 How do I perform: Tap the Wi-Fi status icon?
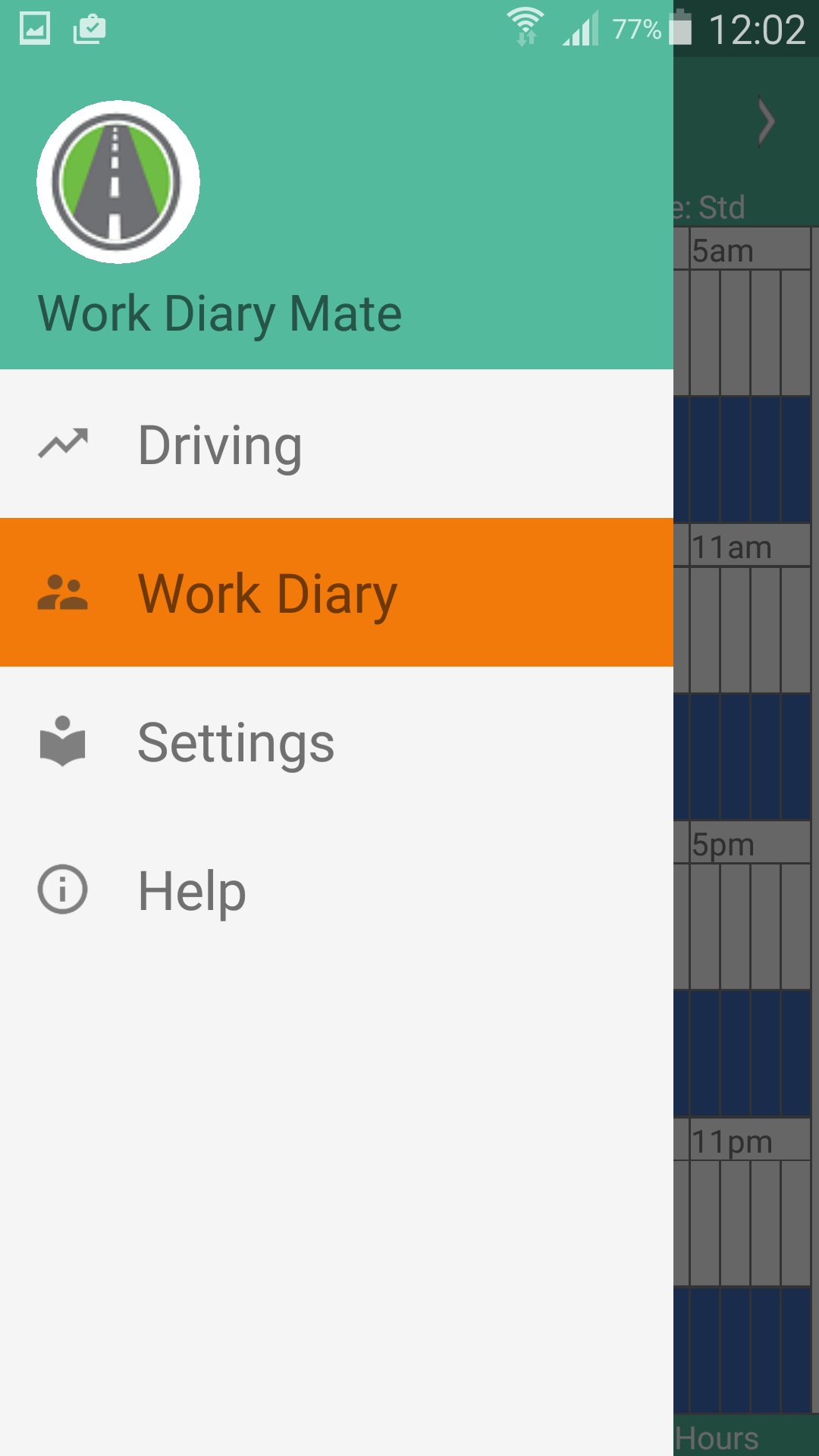(x=526, y=27)
